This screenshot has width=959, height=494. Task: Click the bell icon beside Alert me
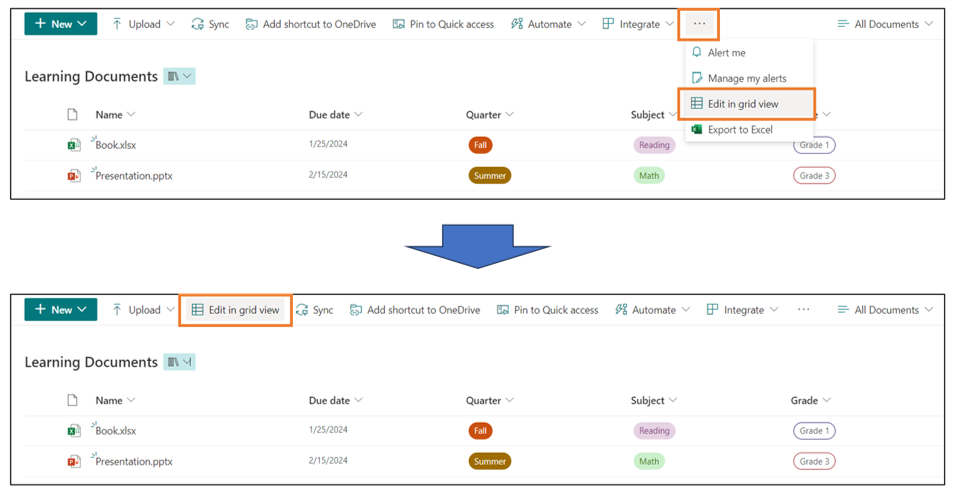[x=696, y=52]
